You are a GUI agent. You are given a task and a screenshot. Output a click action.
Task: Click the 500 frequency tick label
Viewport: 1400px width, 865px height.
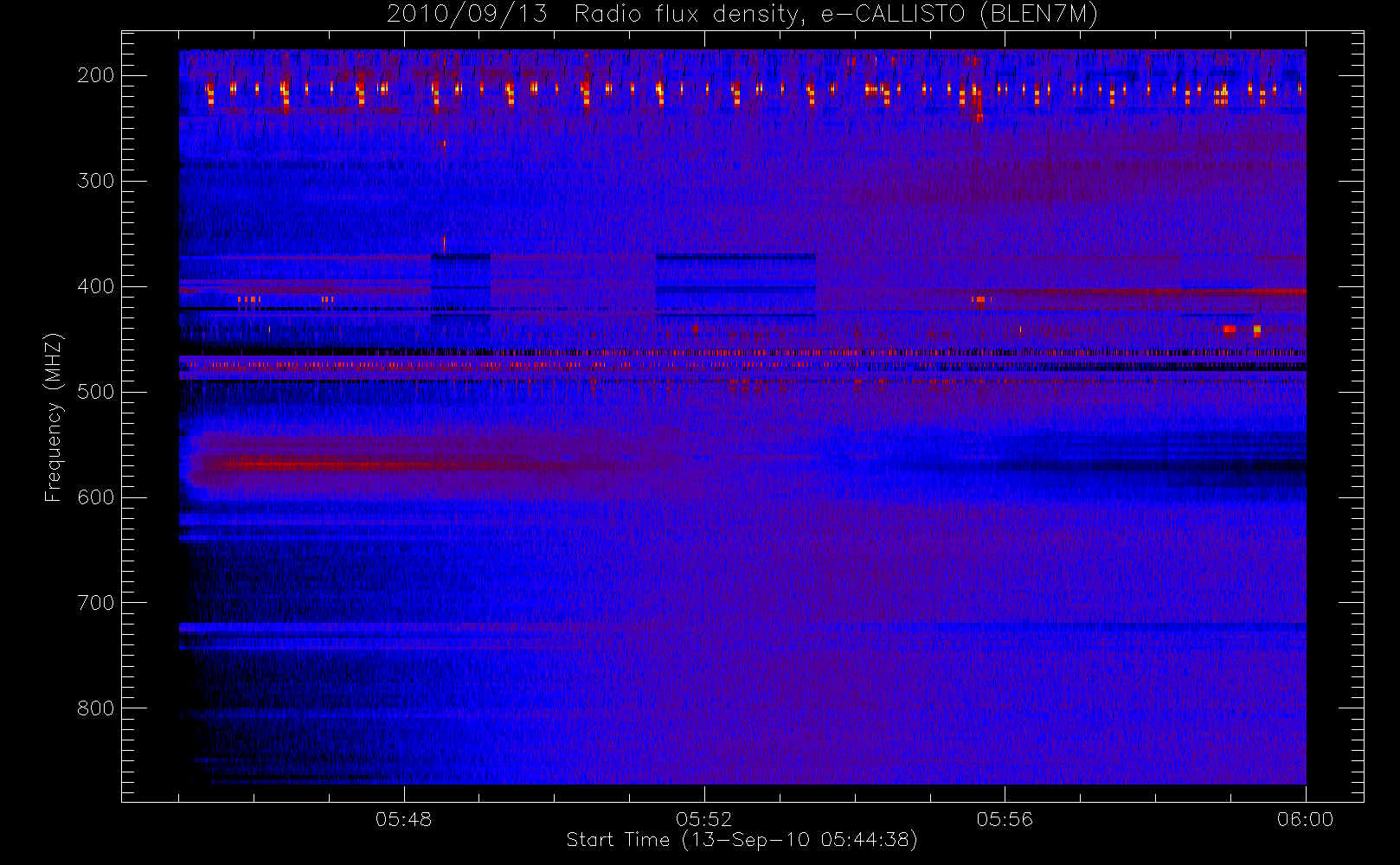point(96,392)
